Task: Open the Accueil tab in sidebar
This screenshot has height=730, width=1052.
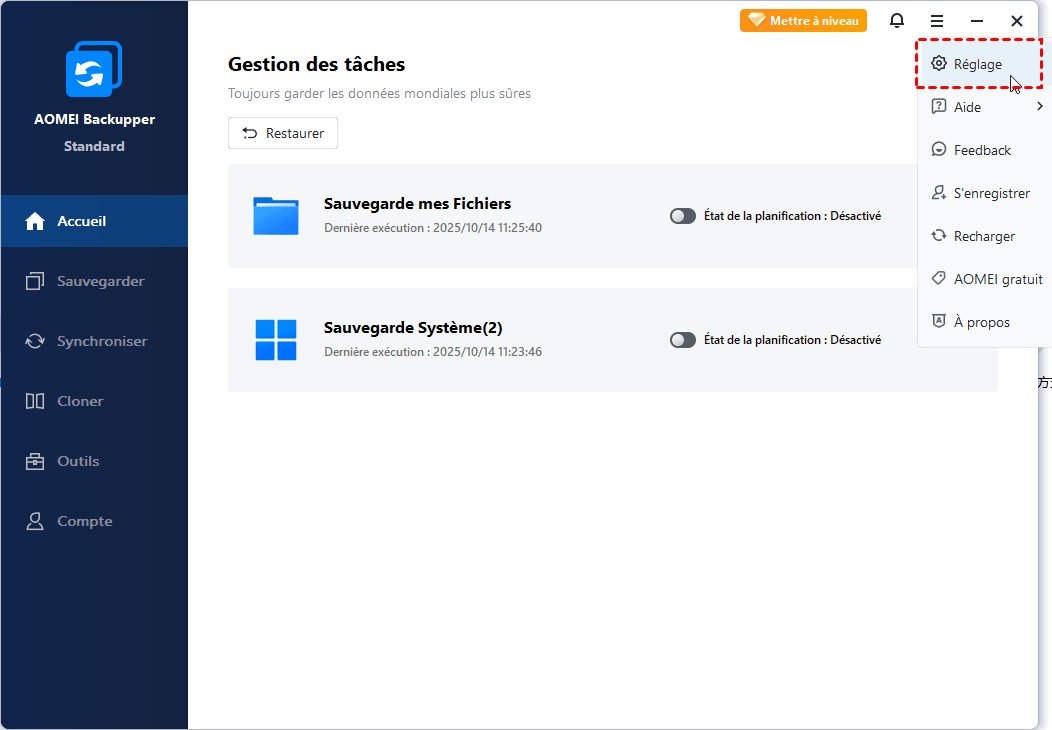Action: pyautogui.click(x=94, y=221)
